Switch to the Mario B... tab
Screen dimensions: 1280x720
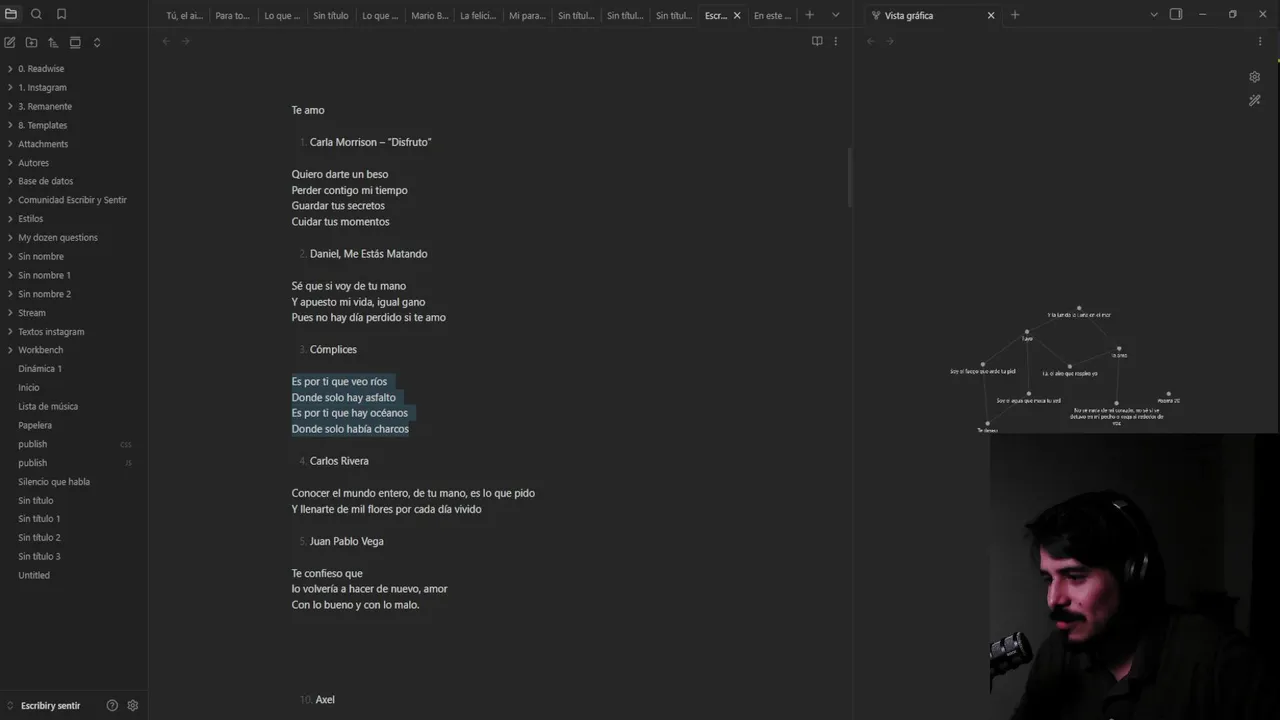429,15
